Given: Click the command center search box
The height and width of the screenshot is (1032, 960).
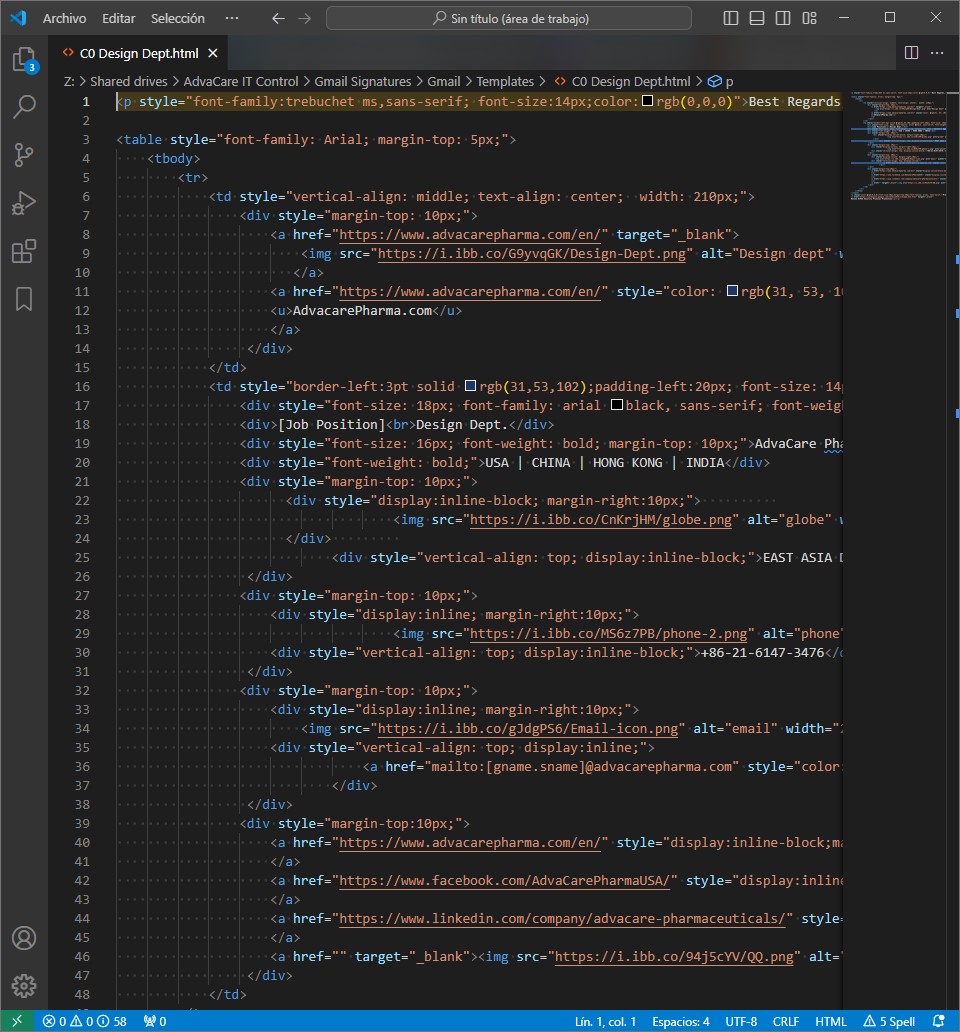Looking at the screenshot, I should 509,18.
